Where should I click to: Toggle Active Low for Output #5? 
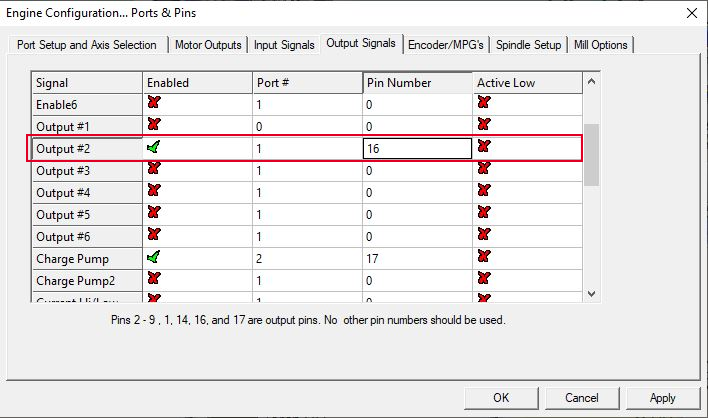[x=484, y=214]
